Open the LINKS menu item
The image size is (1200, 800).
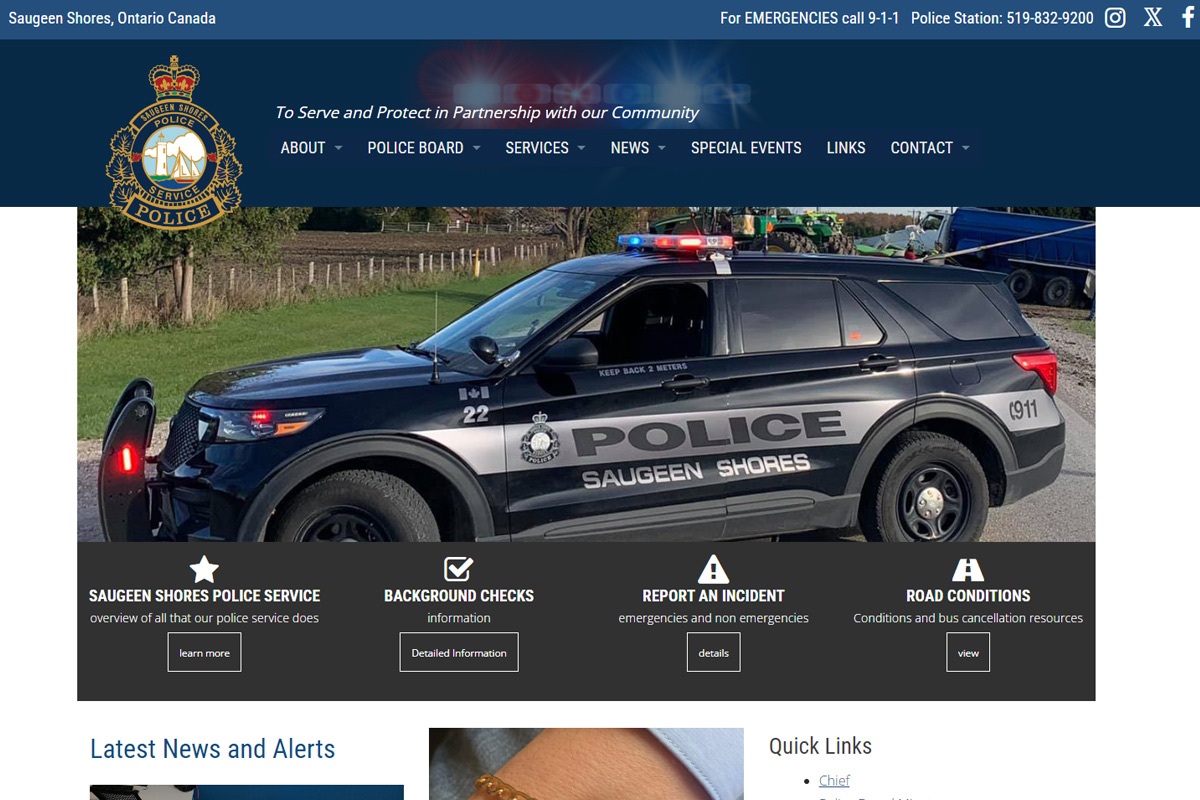pyautogui.click(x=846, y=148)
